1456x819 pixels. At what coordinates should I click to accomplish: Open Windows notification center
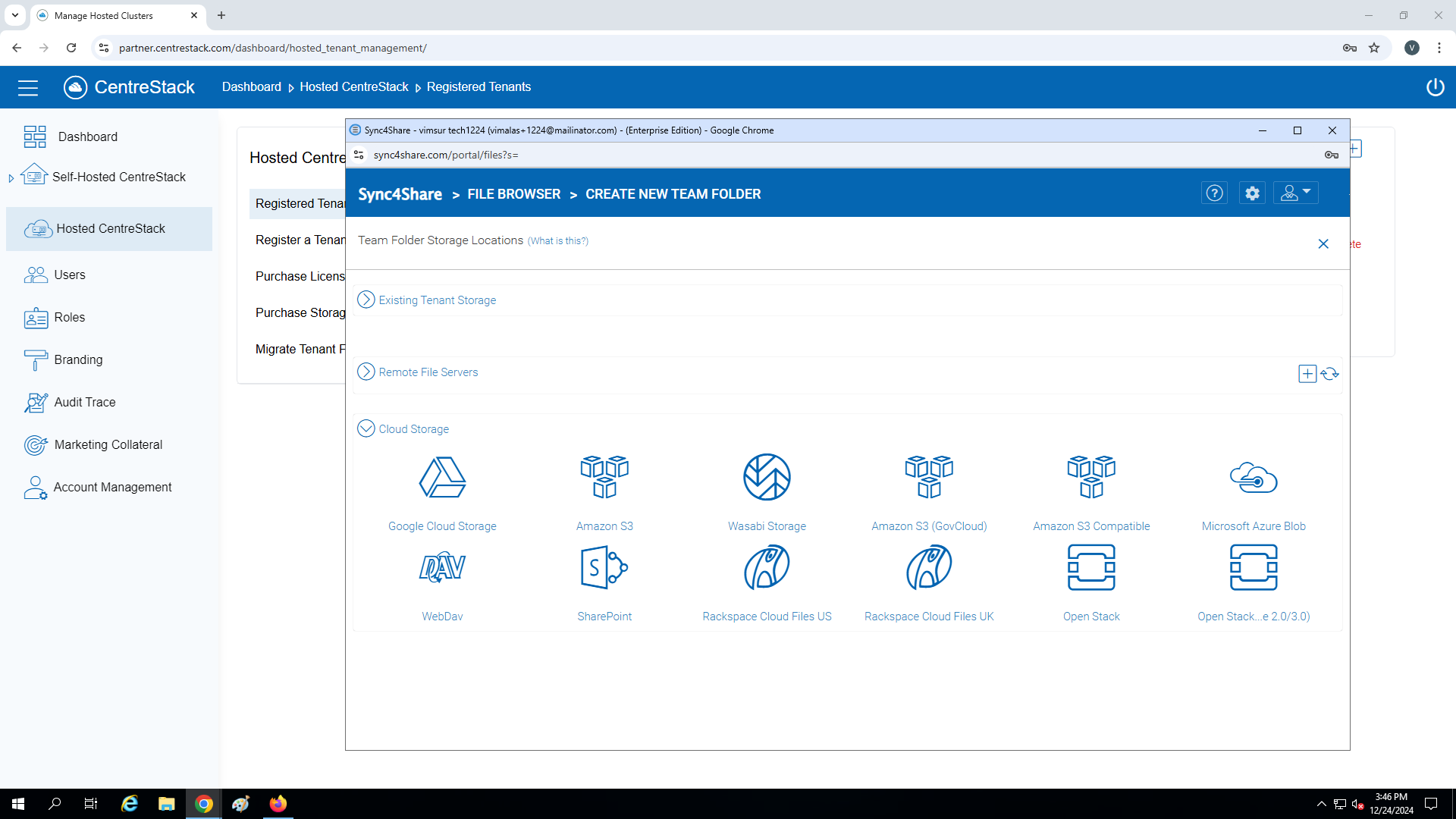pyautogui.click(x=1431, y=804)
